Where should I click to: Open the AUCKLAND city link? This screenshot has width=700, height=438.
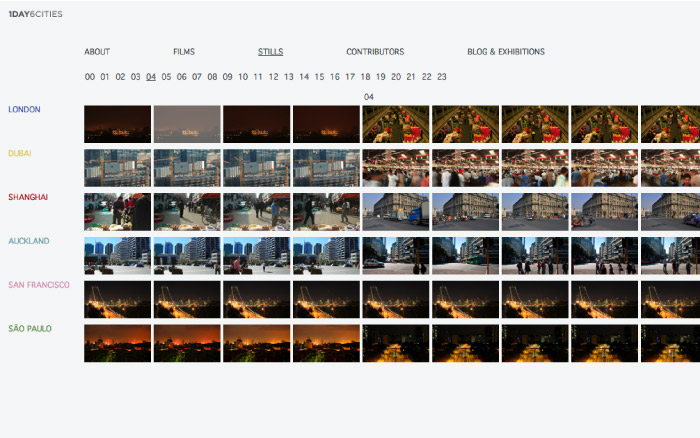tap(28, 241)
